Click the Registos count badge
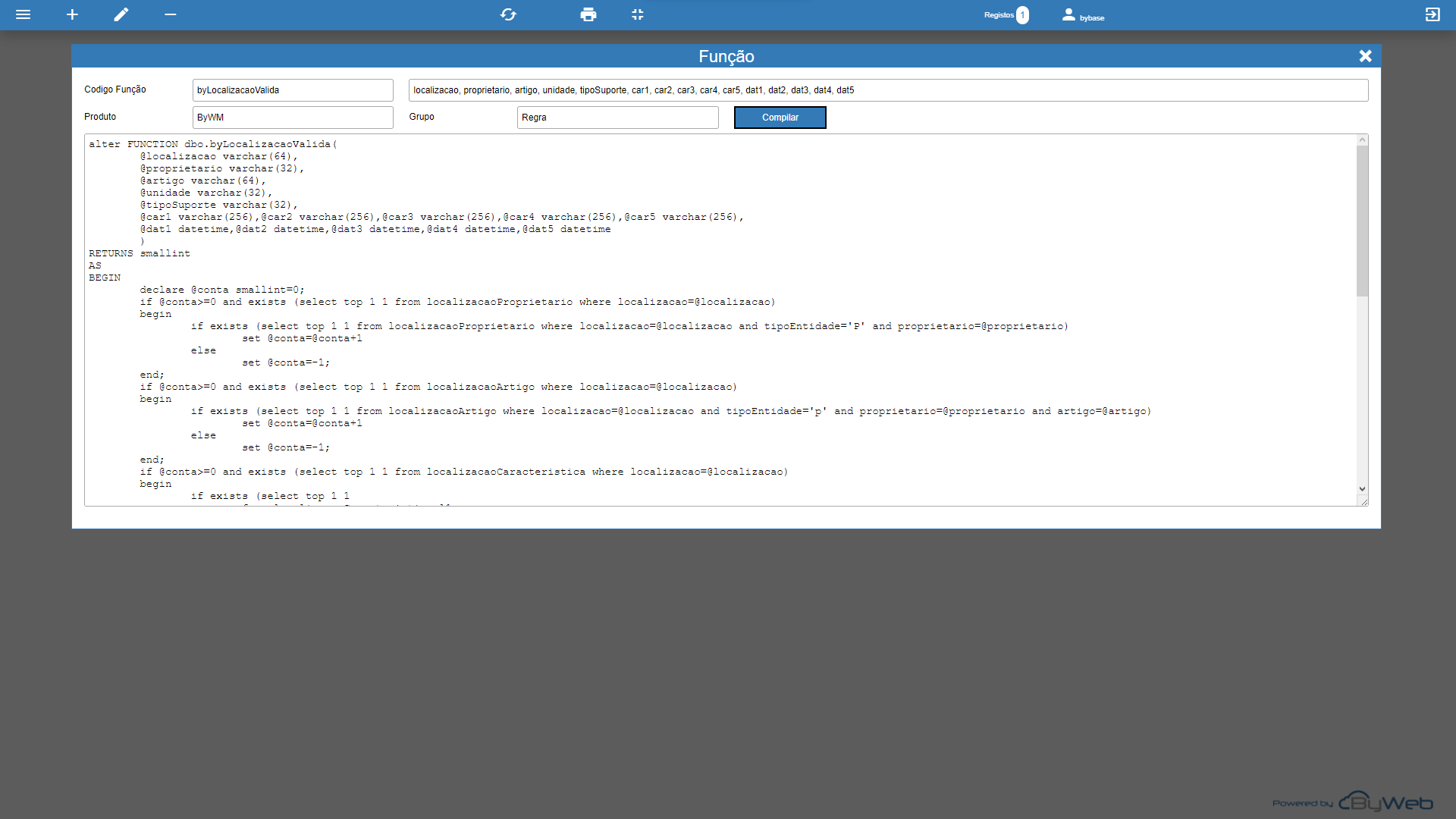Image resolution: width=1456 pixels, height=819 pixels. (x=1022, y=14)
